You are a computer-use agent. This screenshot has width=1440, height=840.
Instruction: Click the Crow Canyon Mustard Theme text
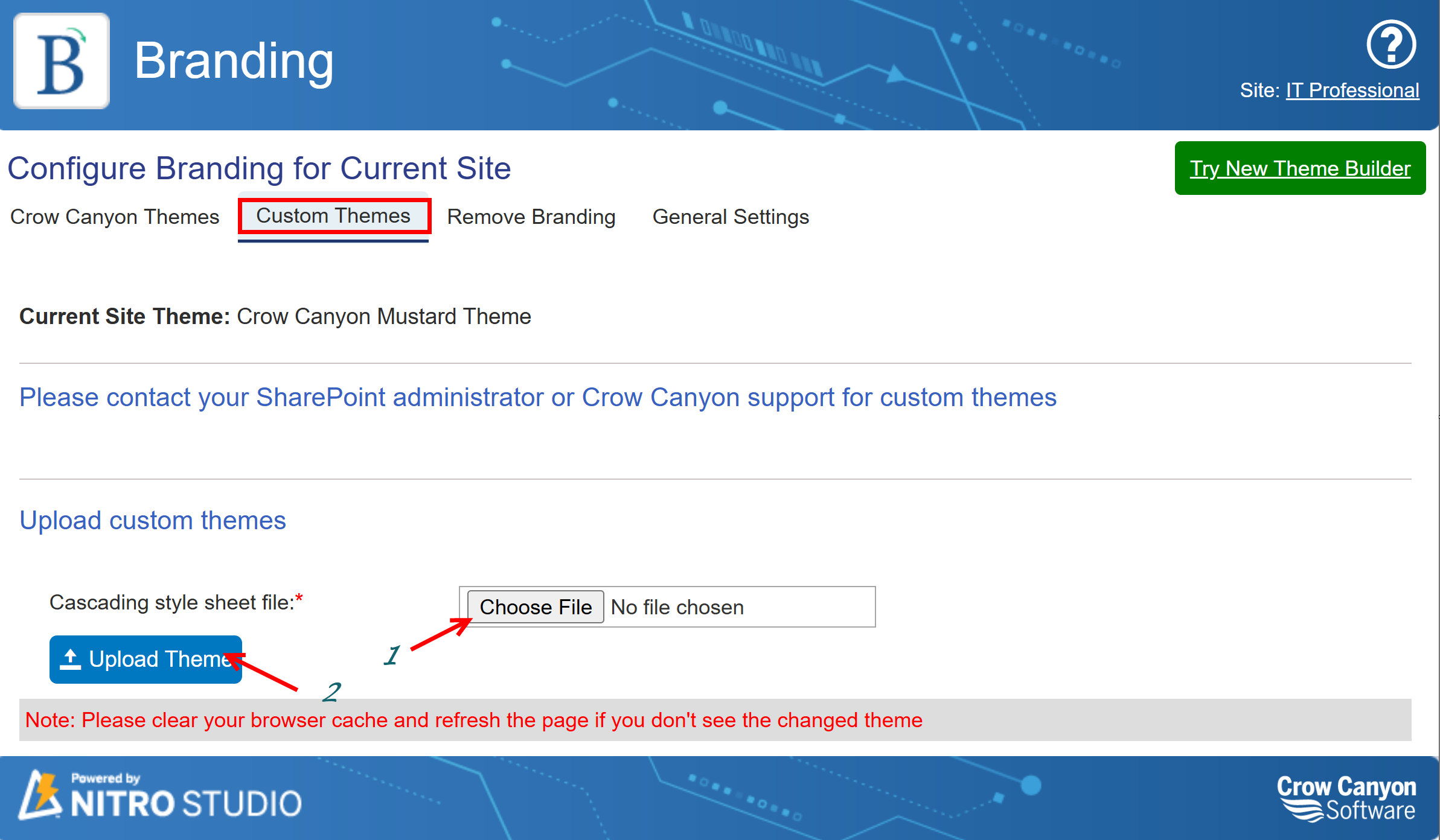point(384,316)
